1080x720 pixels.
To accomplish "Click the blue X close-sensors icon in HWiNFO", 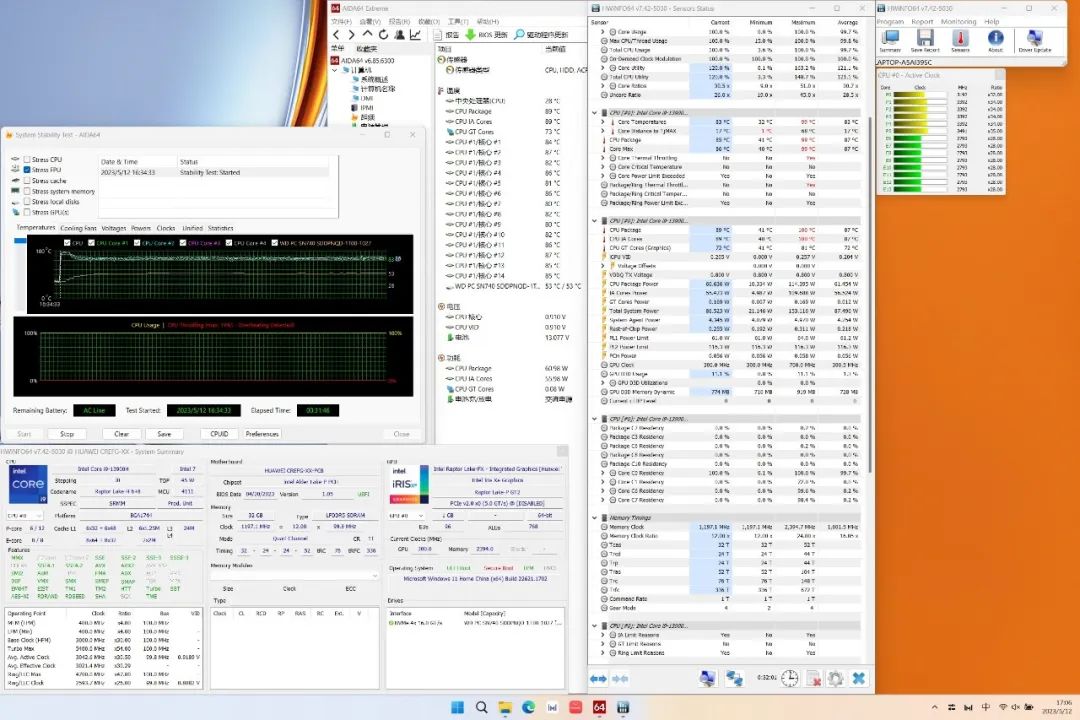I will [859, 679].
